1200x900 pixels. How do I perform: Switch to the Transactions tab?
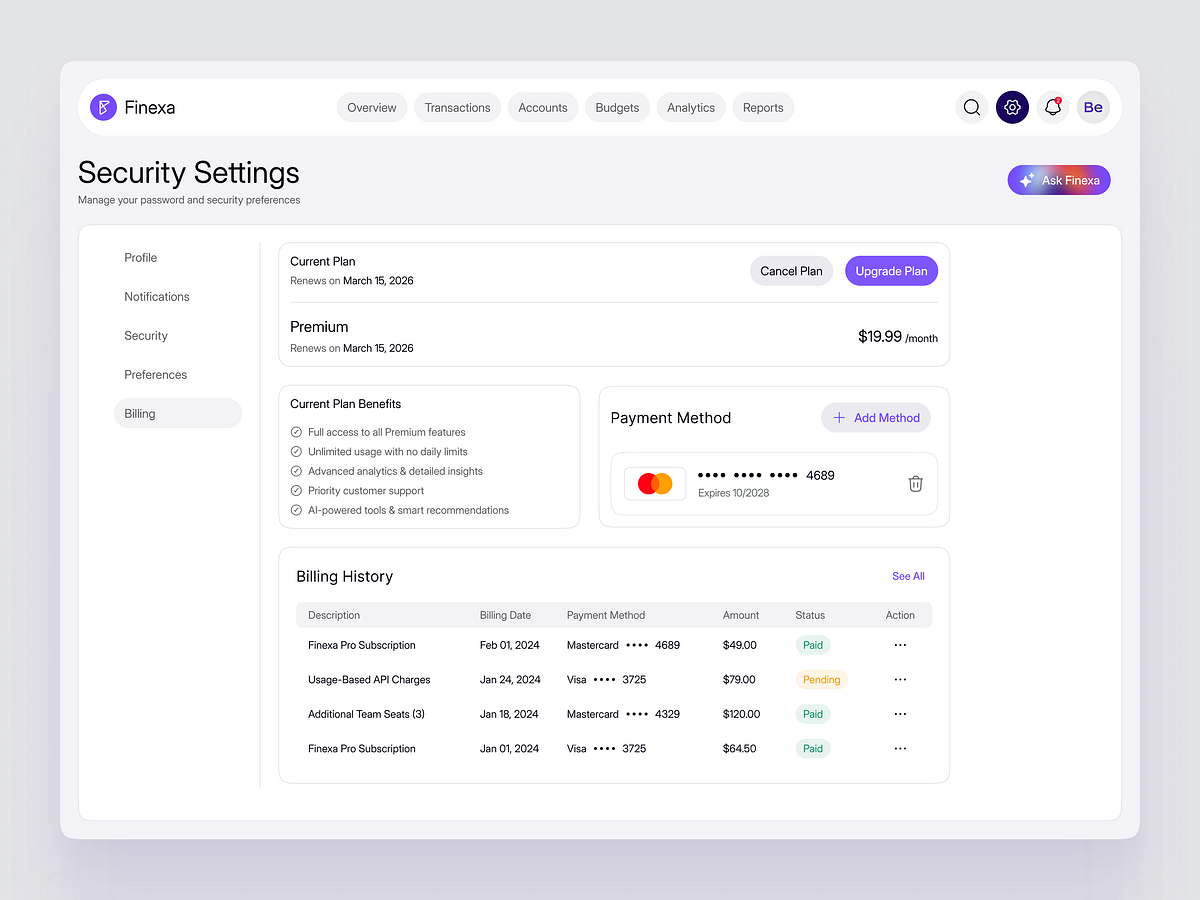pos(457,107)
